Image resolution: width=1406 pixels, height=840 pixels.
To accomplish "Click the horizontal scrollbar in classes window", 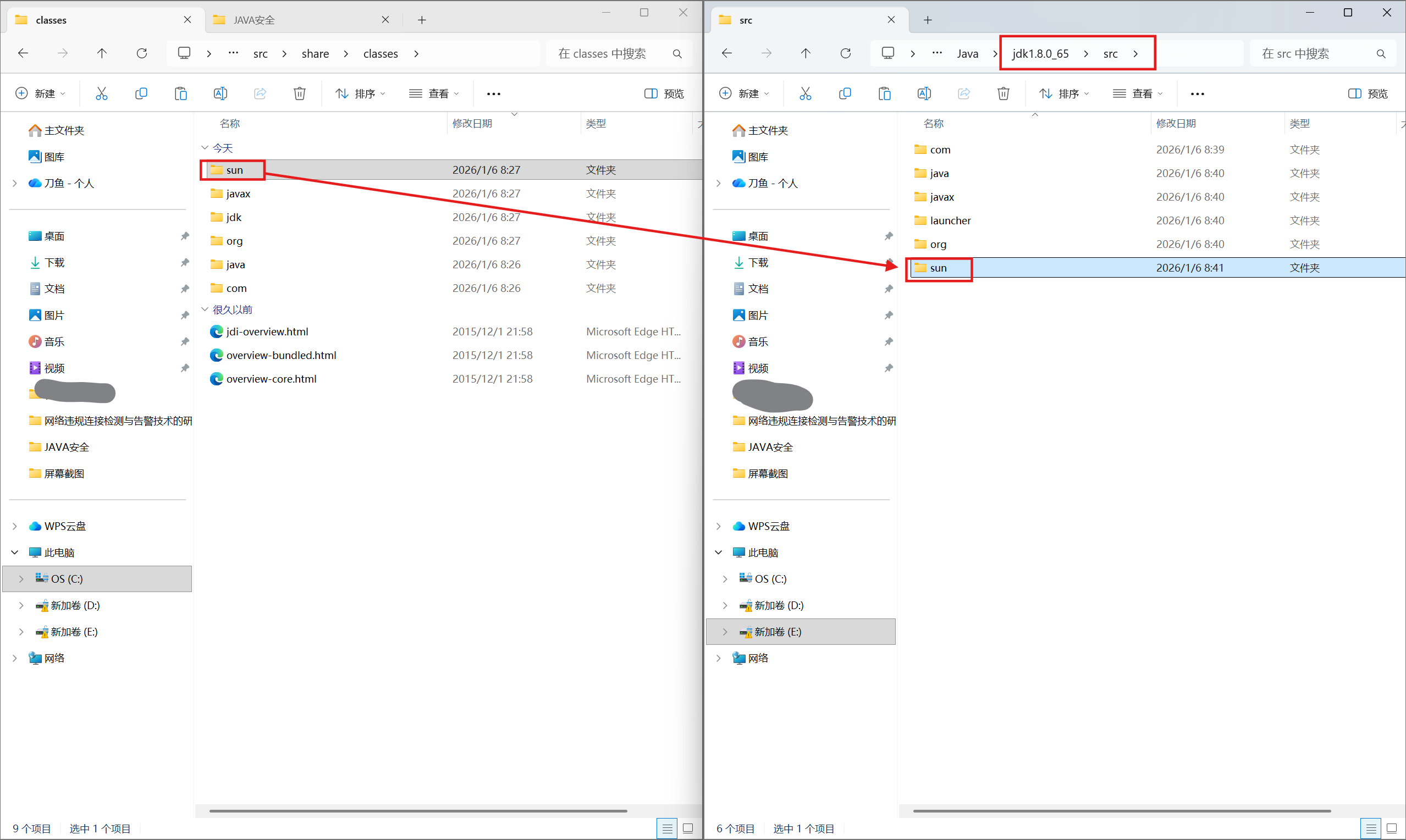I will (x=418, y=810).
